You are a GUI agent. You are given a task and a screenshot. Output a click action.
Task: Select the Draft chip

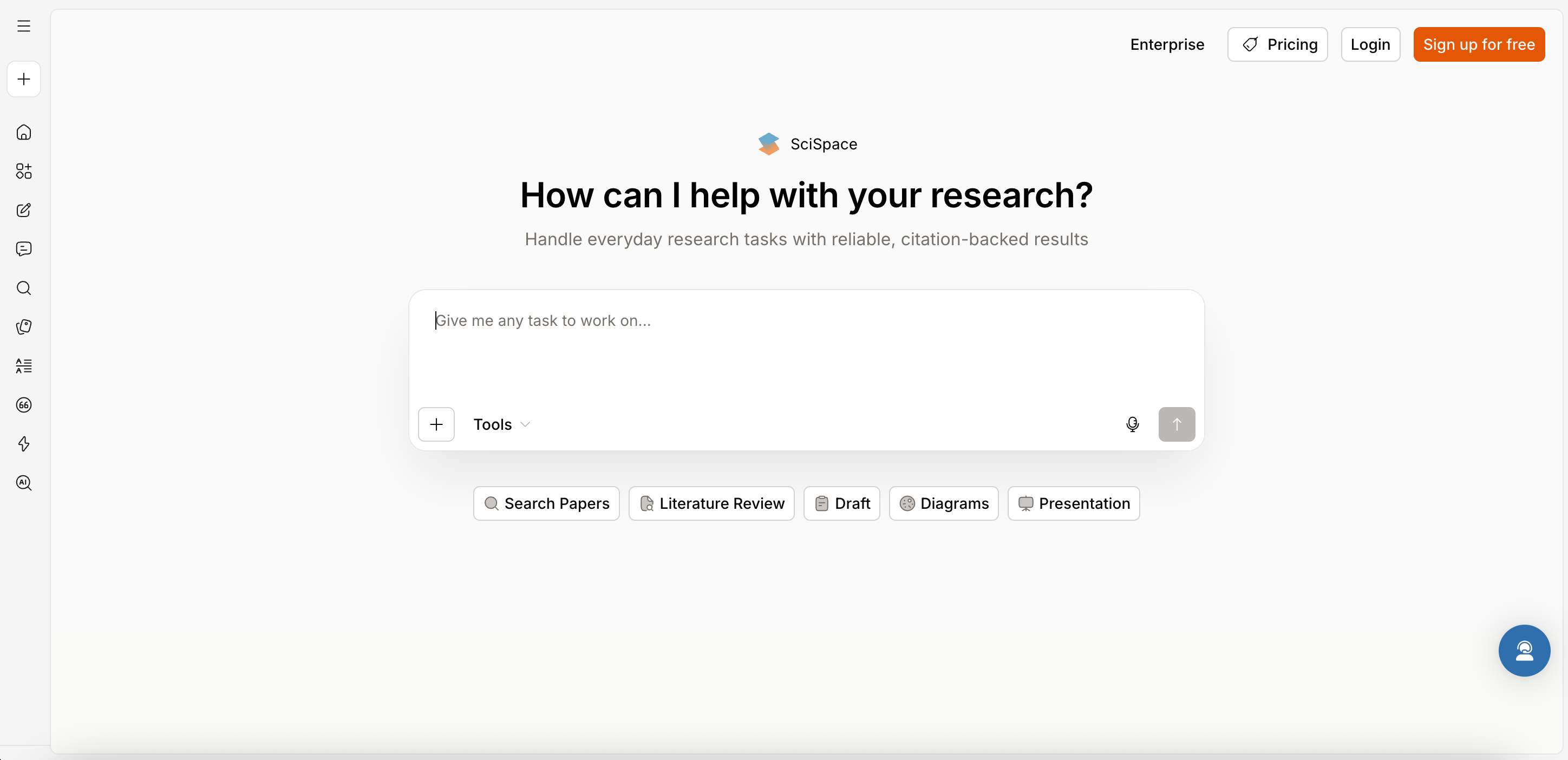click(842, 503)
